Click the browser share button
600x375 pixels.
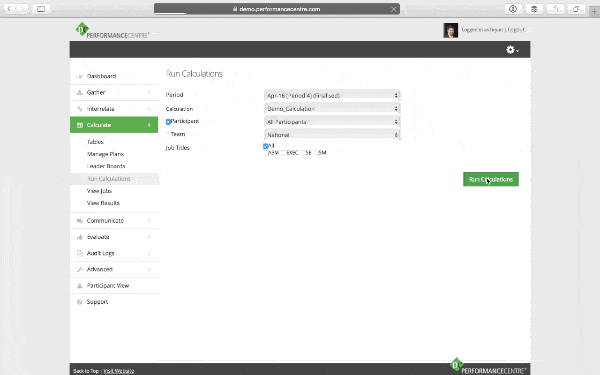coord(555,9)
